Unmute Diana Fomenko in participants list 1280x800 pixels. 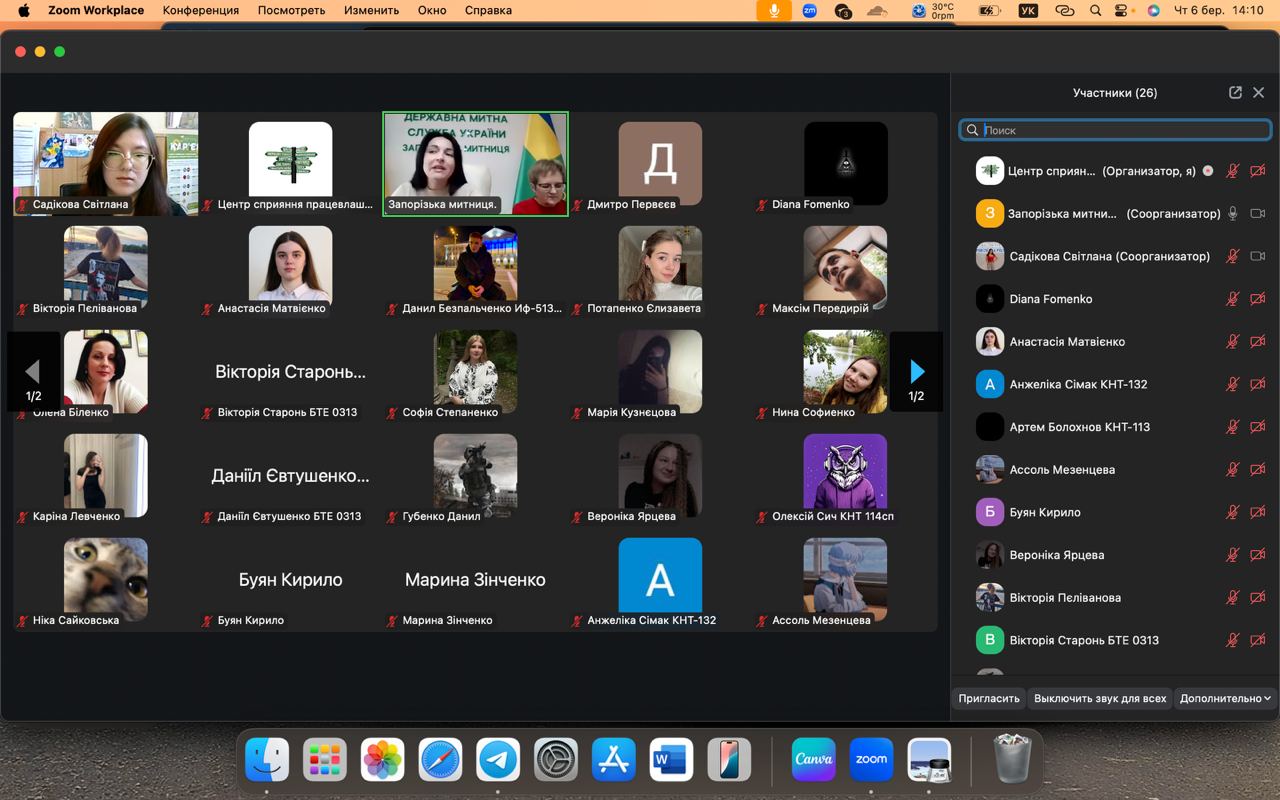click(x=1233, y=299)
